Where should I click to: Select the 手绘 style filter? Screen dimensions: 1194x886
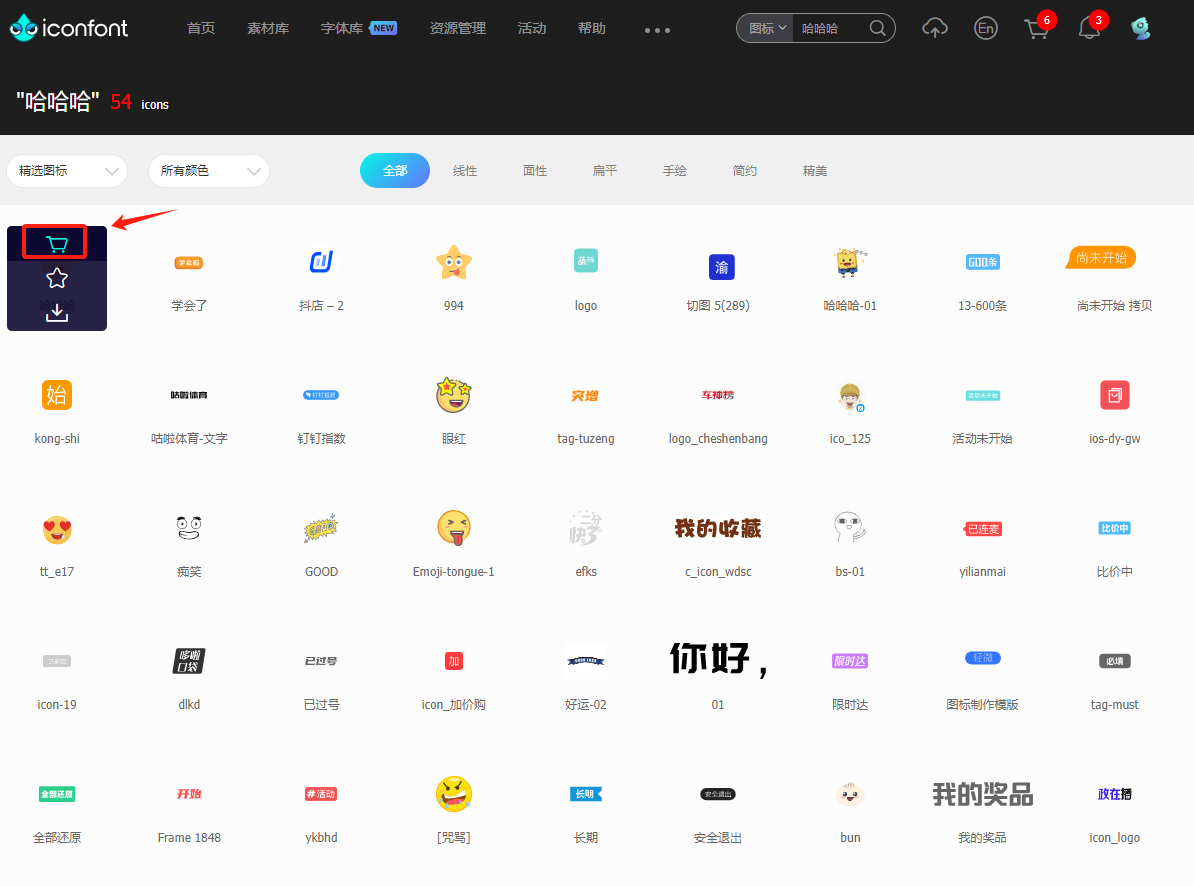point(674,170)
